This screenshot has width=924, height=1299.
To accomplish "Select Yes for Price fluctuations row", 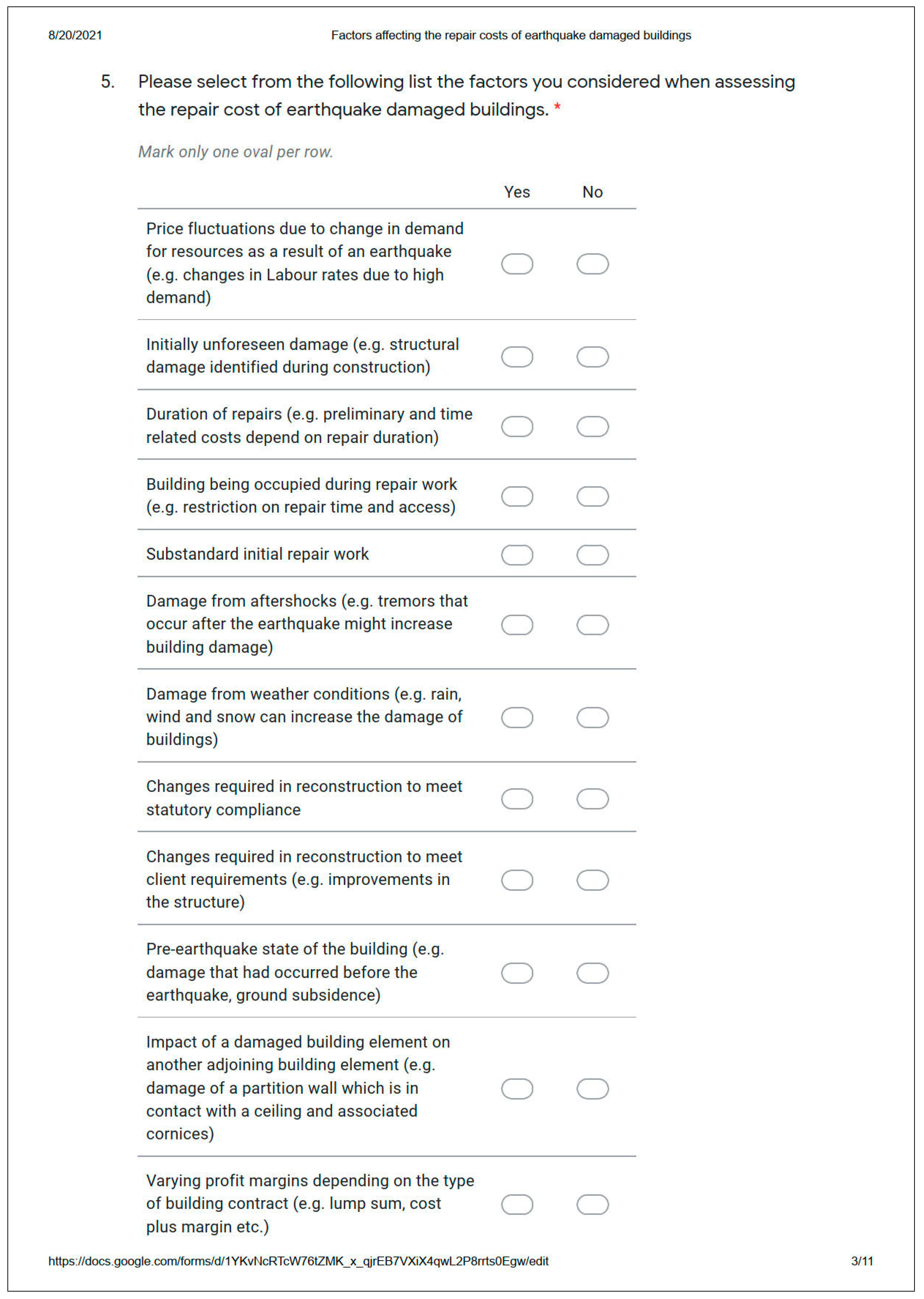I will pyautogui.click(x=517, y=264).
